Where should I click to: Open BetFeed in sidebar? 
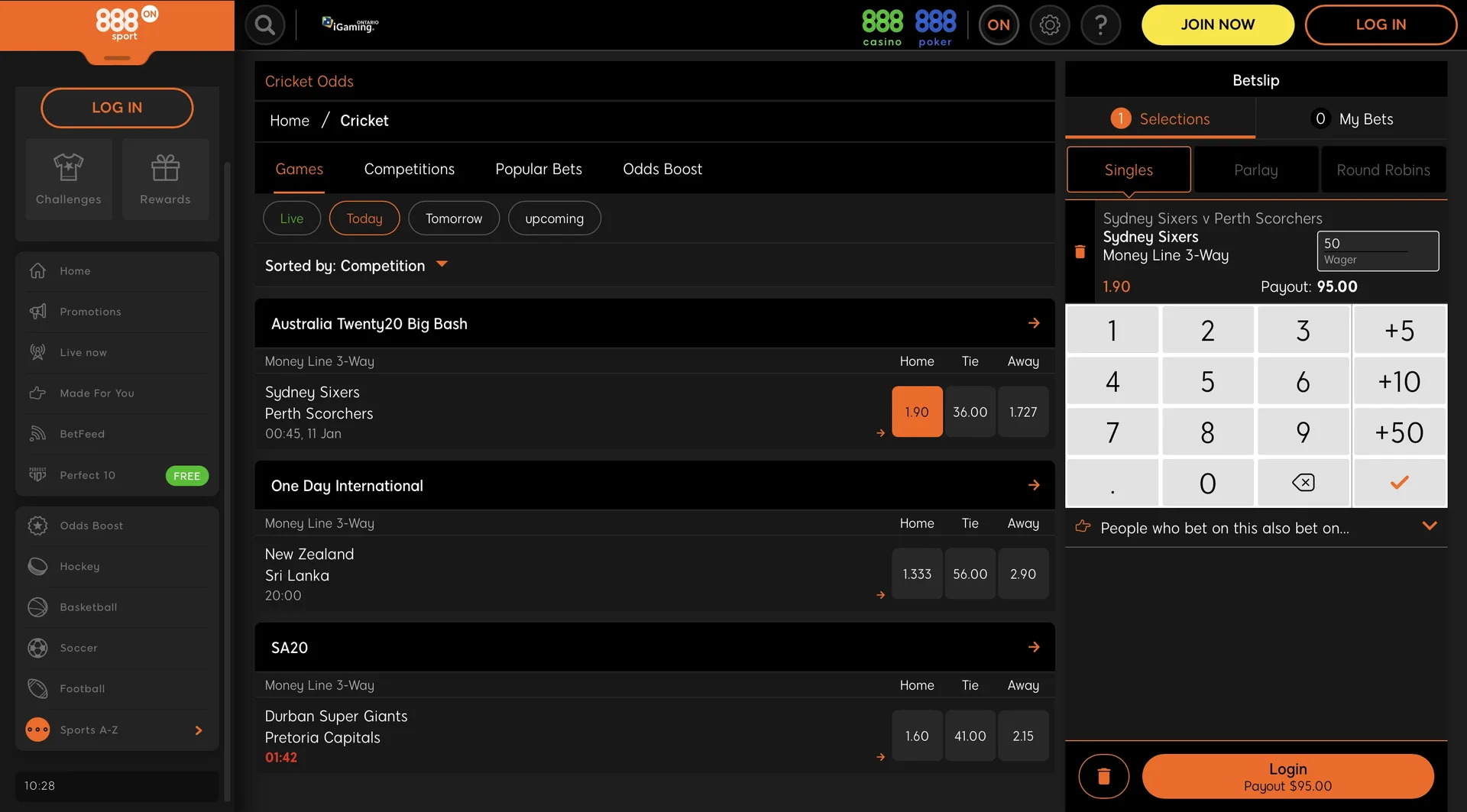pos(117,434)
